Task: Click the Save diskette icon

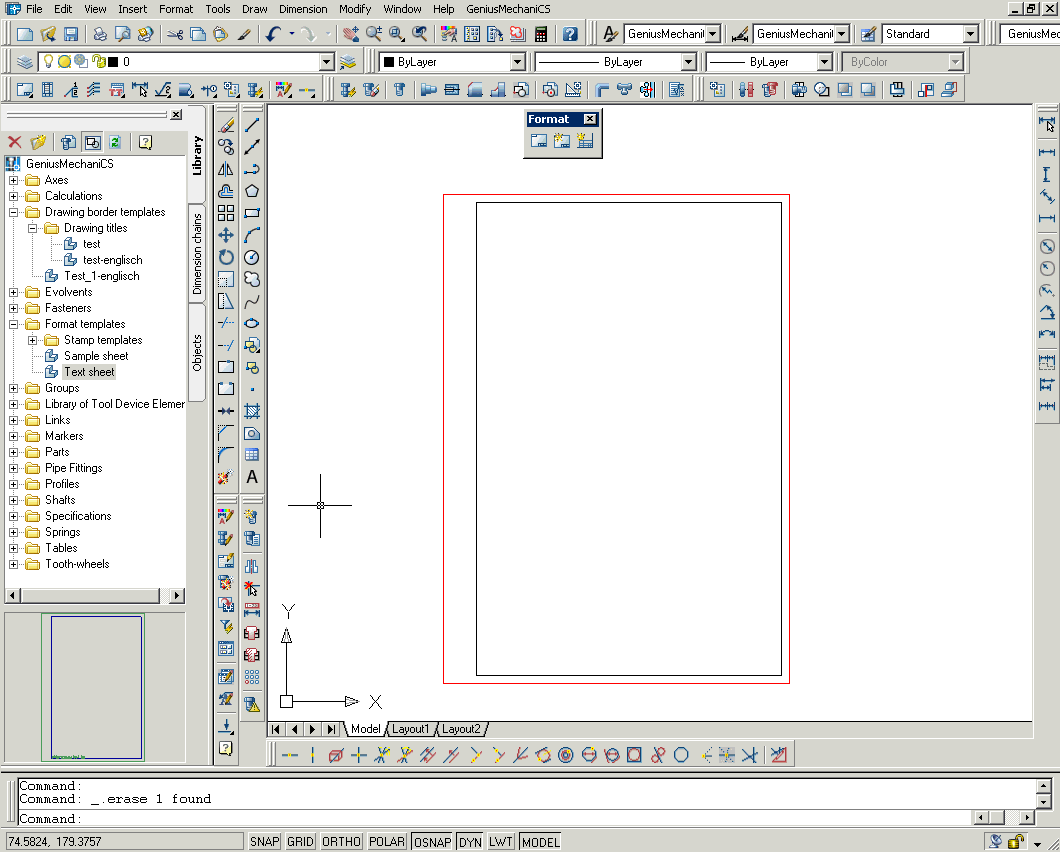Action: (x=70, y=34)
